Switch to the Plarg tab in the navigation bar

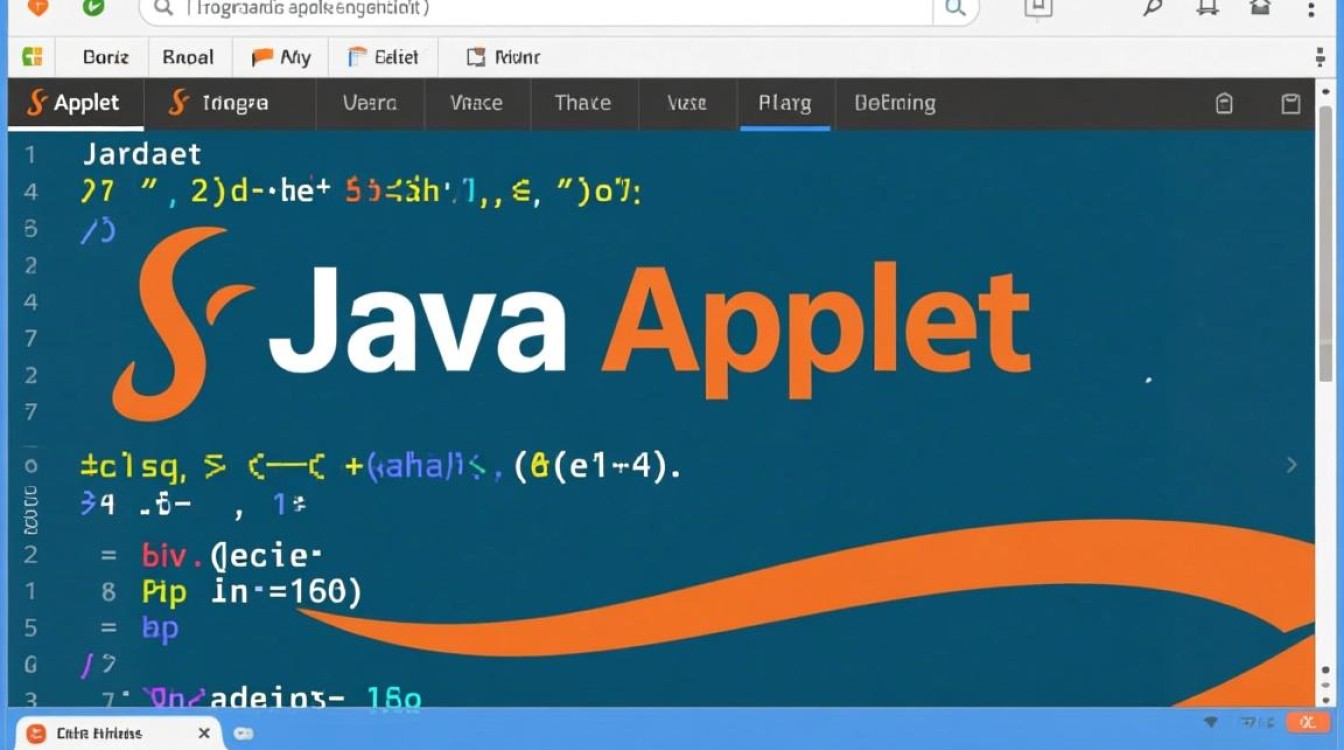pos(785,103)
